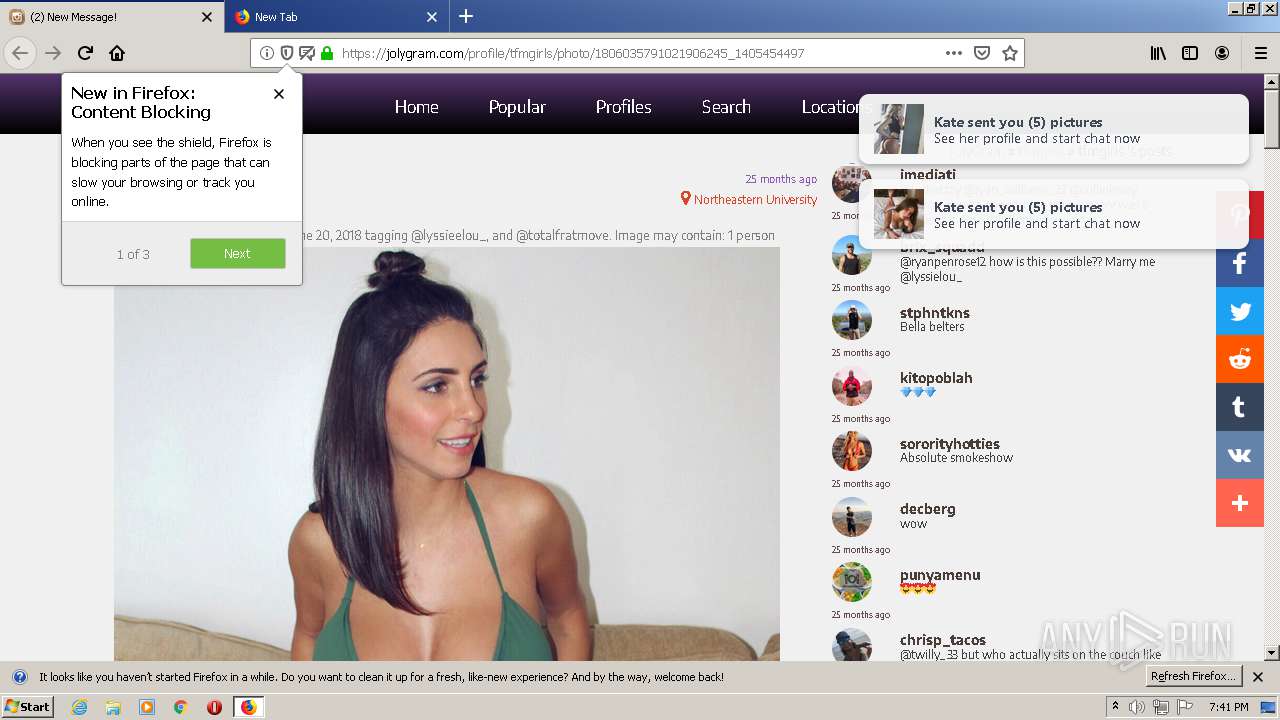Open Opera from the taskbar
1280x720 pixels.
click(x=214, y=707)
